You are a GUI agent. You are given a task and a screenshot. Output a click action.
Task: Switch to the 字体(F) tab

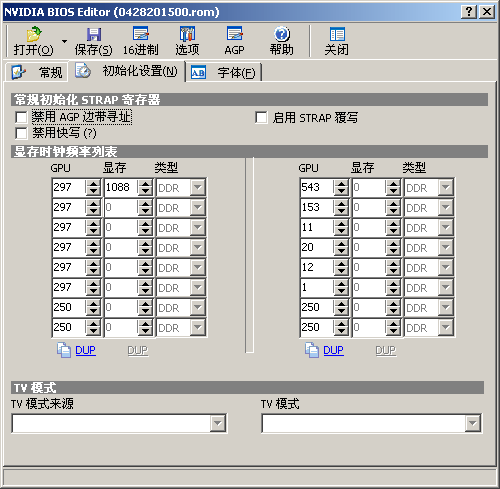pos(223,72)
